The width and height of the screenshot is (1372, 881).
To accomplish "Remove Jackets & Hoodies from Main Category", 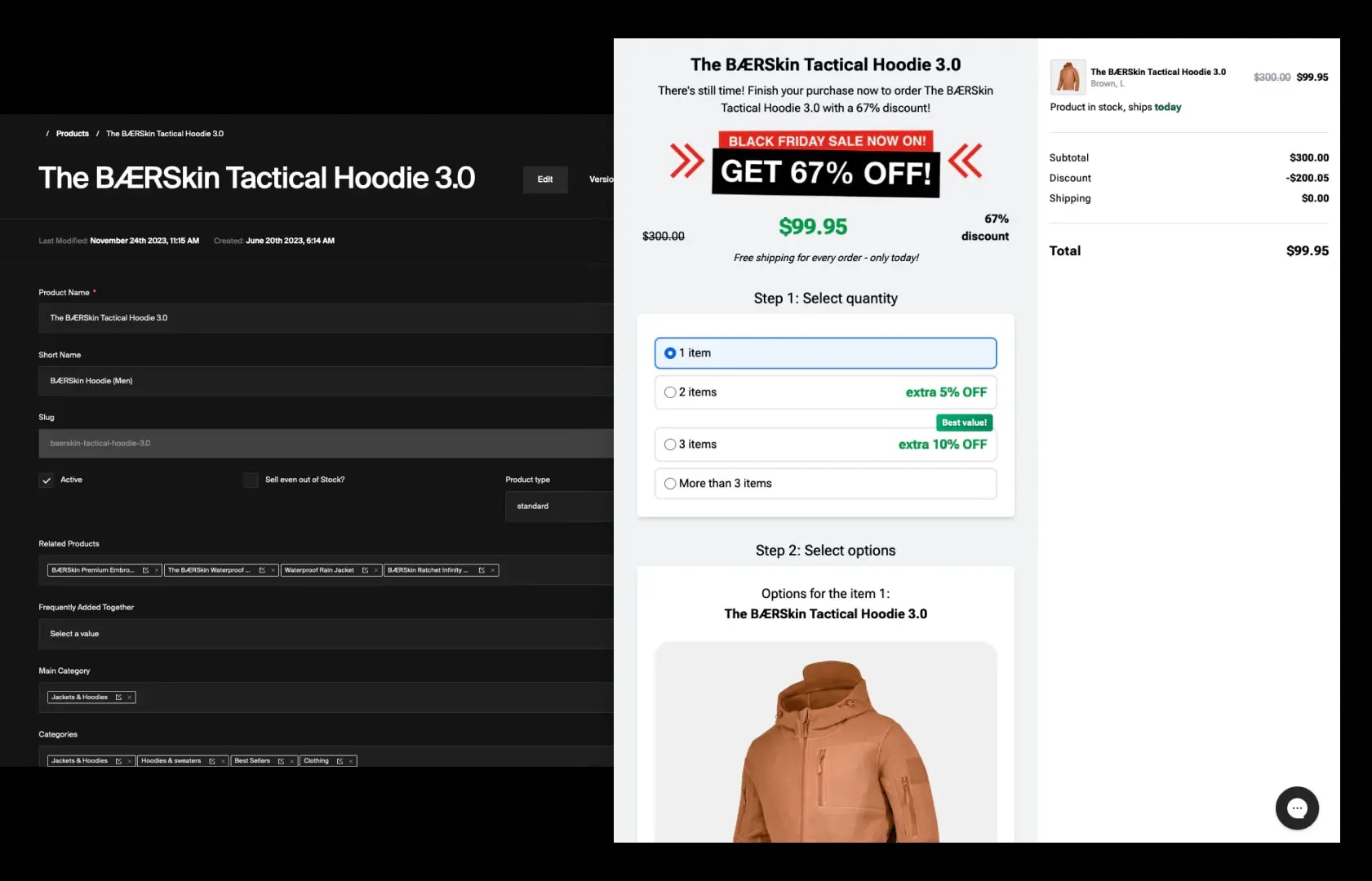I will 129,697.
